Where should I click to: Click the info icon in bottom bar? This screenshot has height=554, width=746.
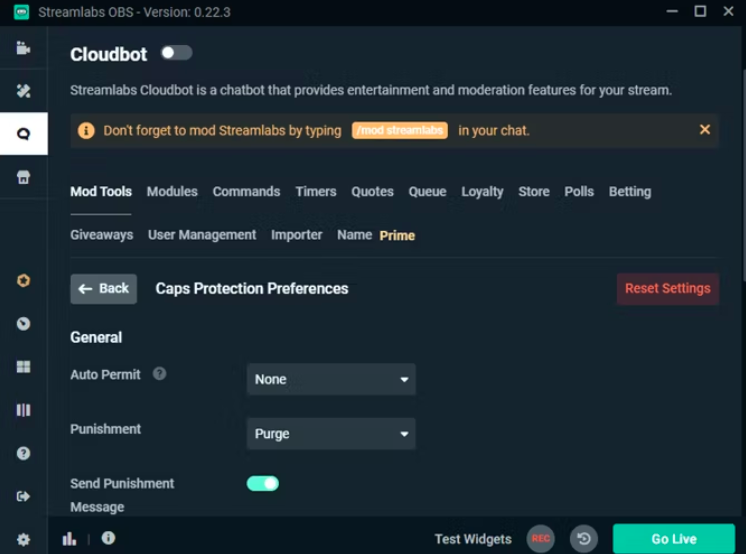pyautogui.click(x=108, y=538)
